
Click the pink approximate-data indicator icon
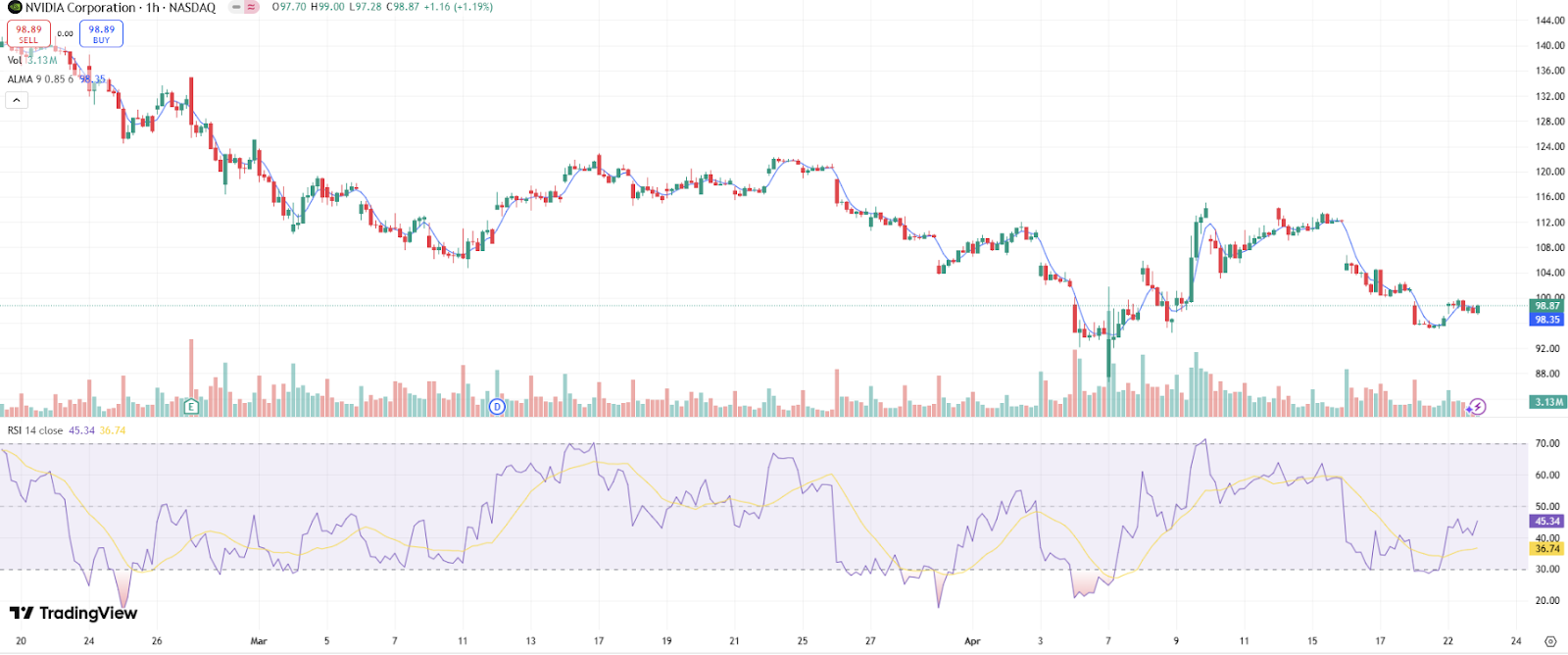coord(252,7)
